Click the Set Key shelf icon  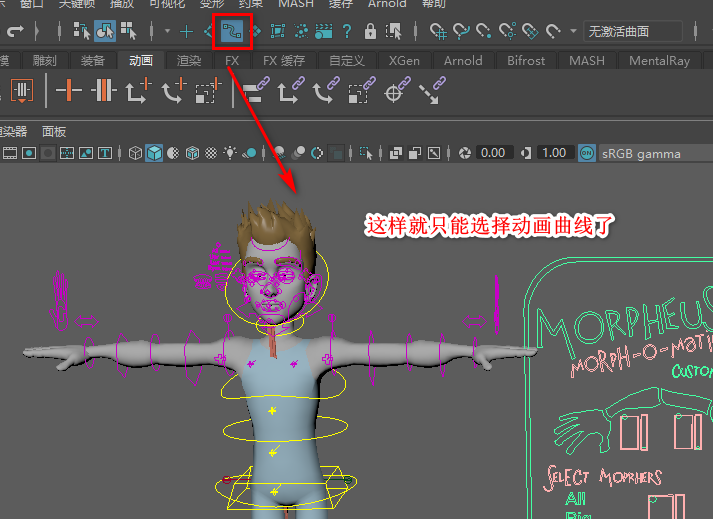tap(69, 90)
